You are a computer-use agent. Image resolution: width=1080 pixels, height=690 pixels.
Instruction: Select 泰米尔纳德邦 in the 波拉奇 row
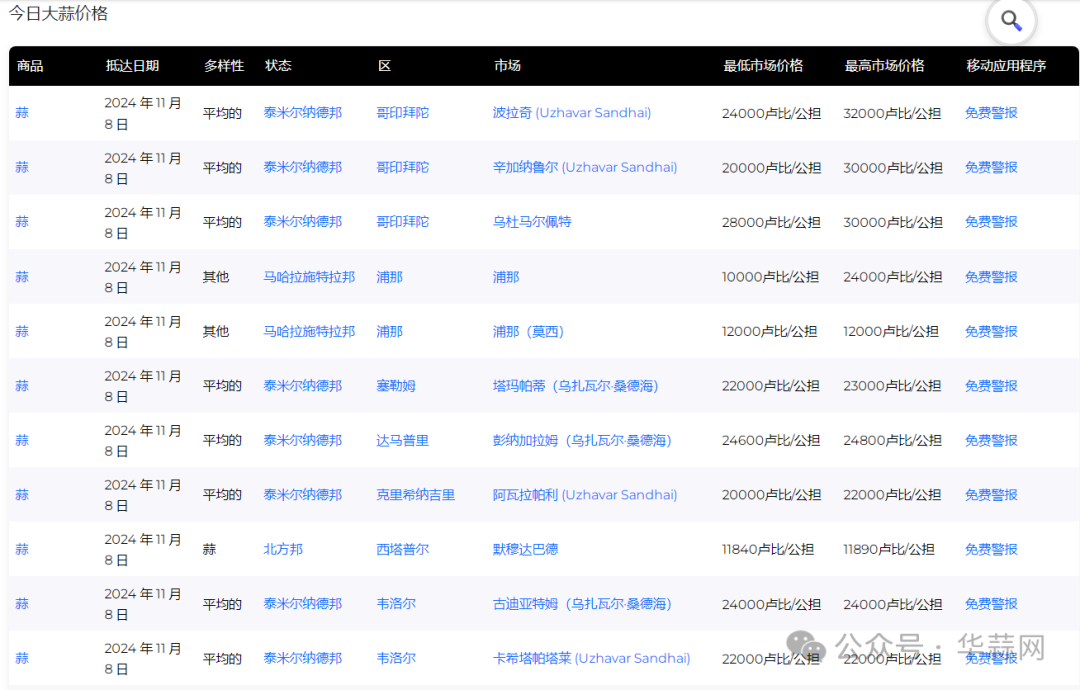point(302,113)
